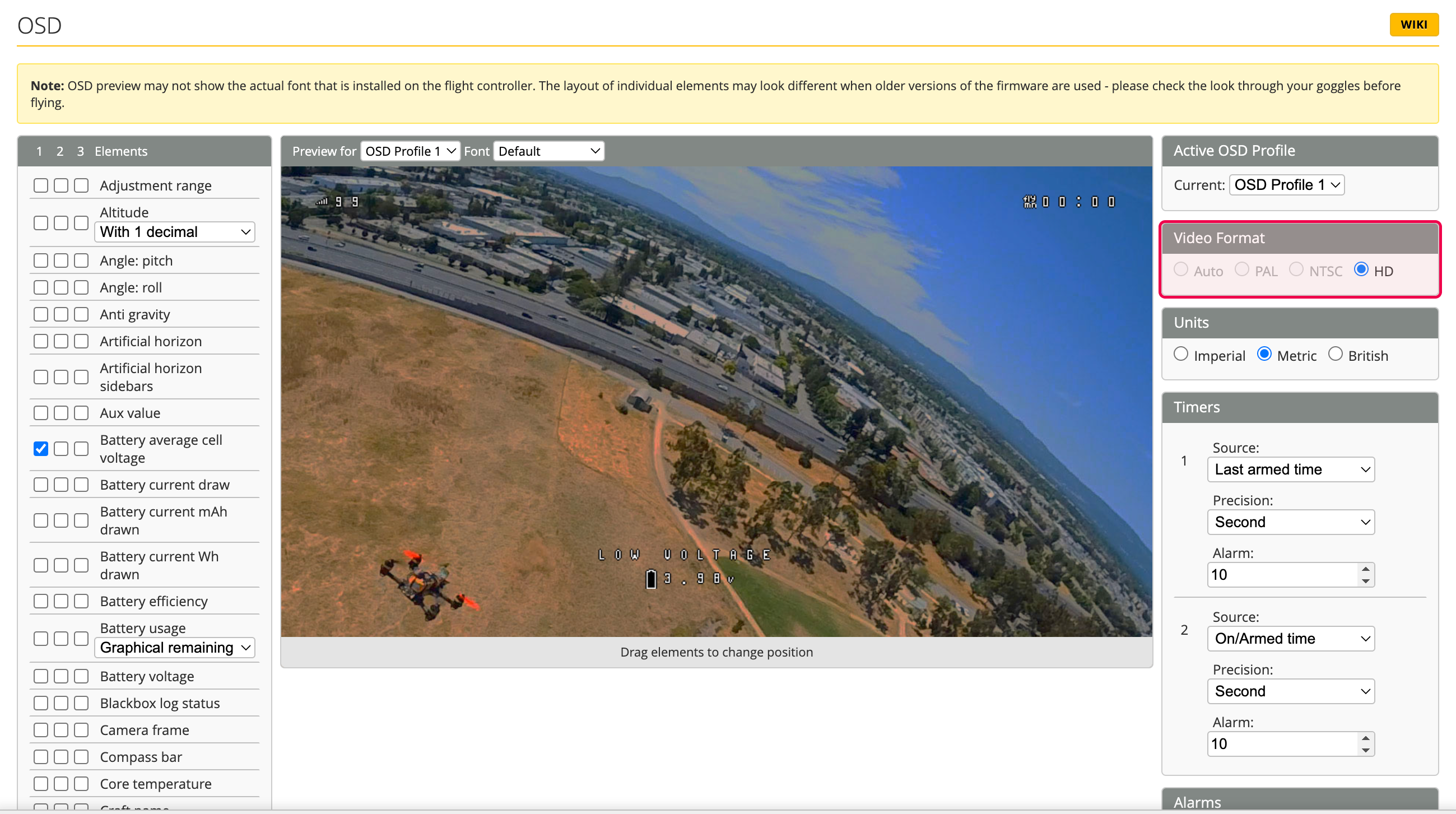Select British units option
The width and height of the screenshot is (1456, 814).
[x=1335, y=355]
